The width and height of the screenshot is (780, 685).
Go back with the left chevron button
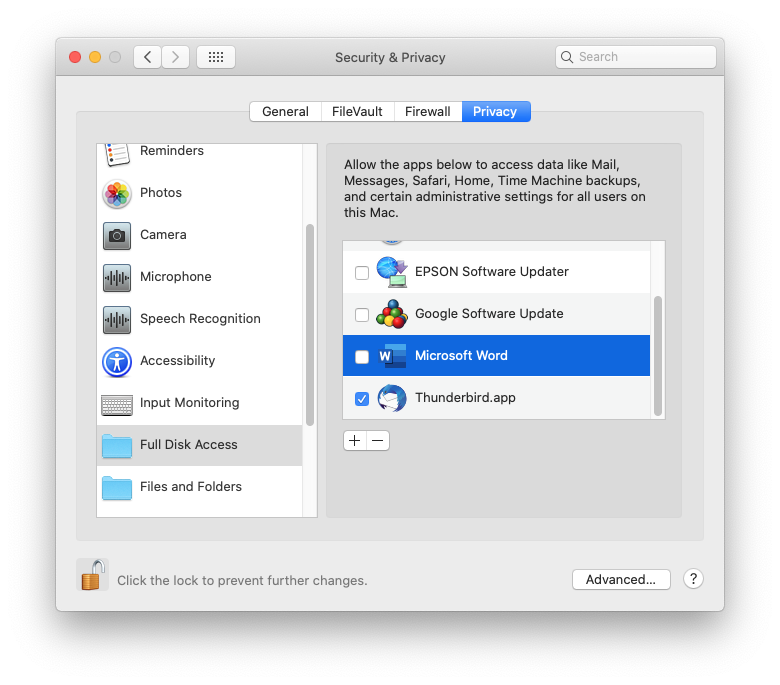pyautogui.click(x=147, y=57)
